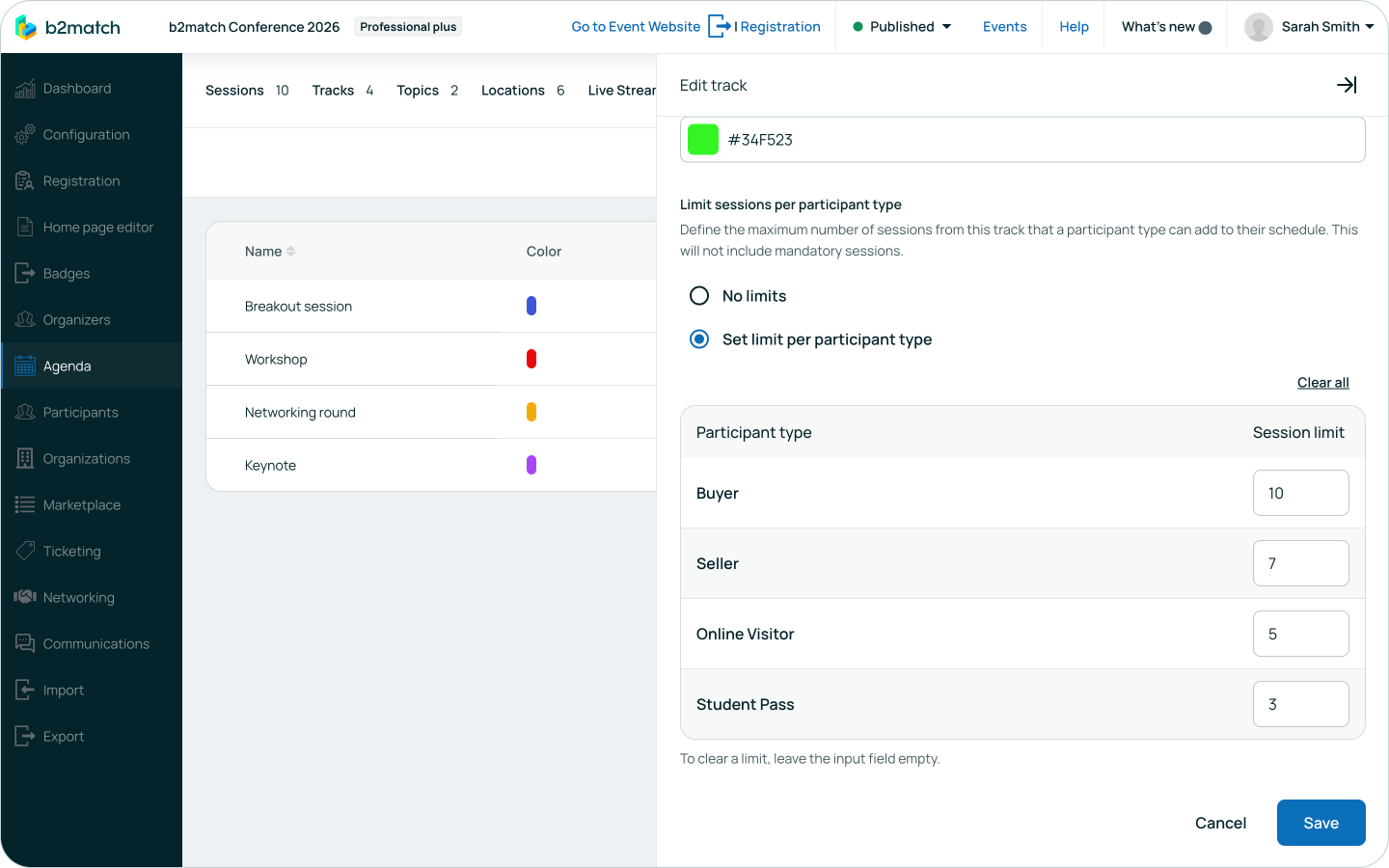Open Configuration via its gears icon
The width and height of the screenshot is (1389, 868).
(25, 135)
